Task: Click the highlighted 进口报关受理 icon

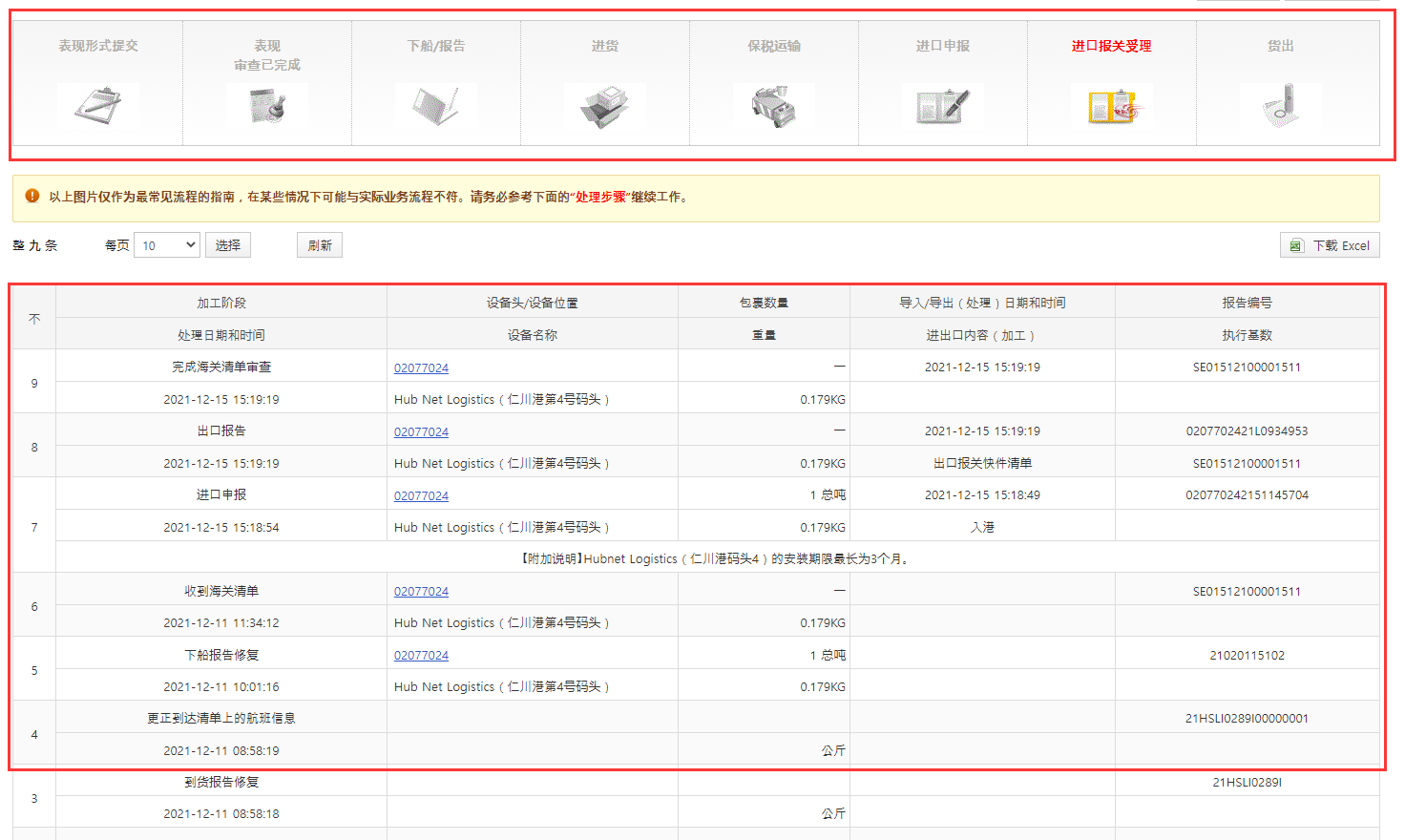Action: (x=1111, y=106)
